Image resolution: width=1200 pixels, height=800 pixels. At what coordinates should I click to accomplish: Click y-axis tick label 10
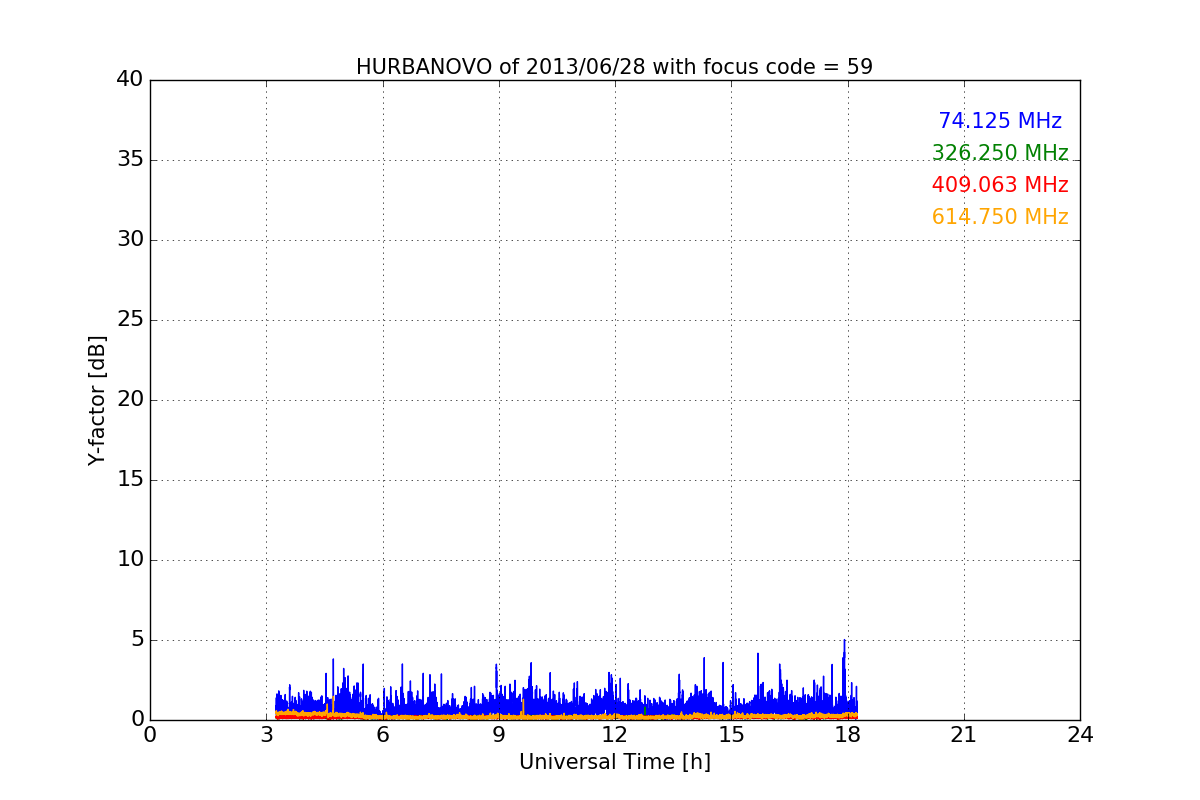pos(130,560)
